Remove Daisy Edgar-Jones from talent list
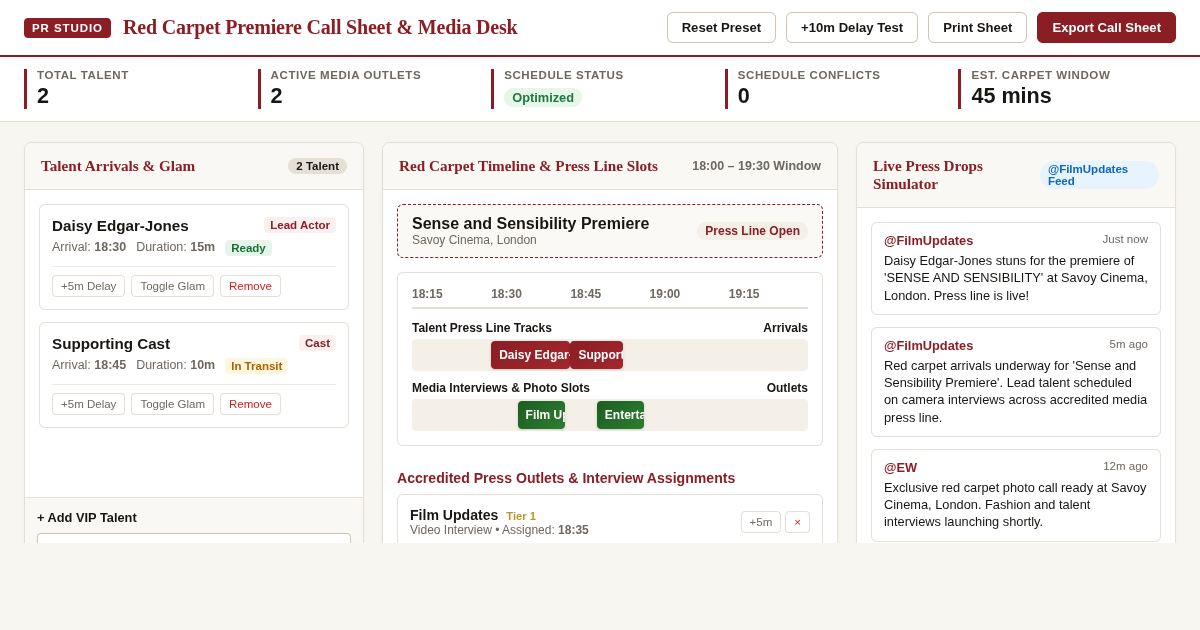Image resolution: width=1200 pixels, height=630 pixels. pos(250,286)
